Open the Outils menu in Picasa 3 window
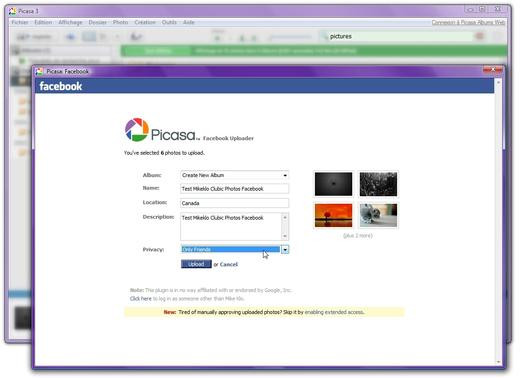 click(169, 22)
